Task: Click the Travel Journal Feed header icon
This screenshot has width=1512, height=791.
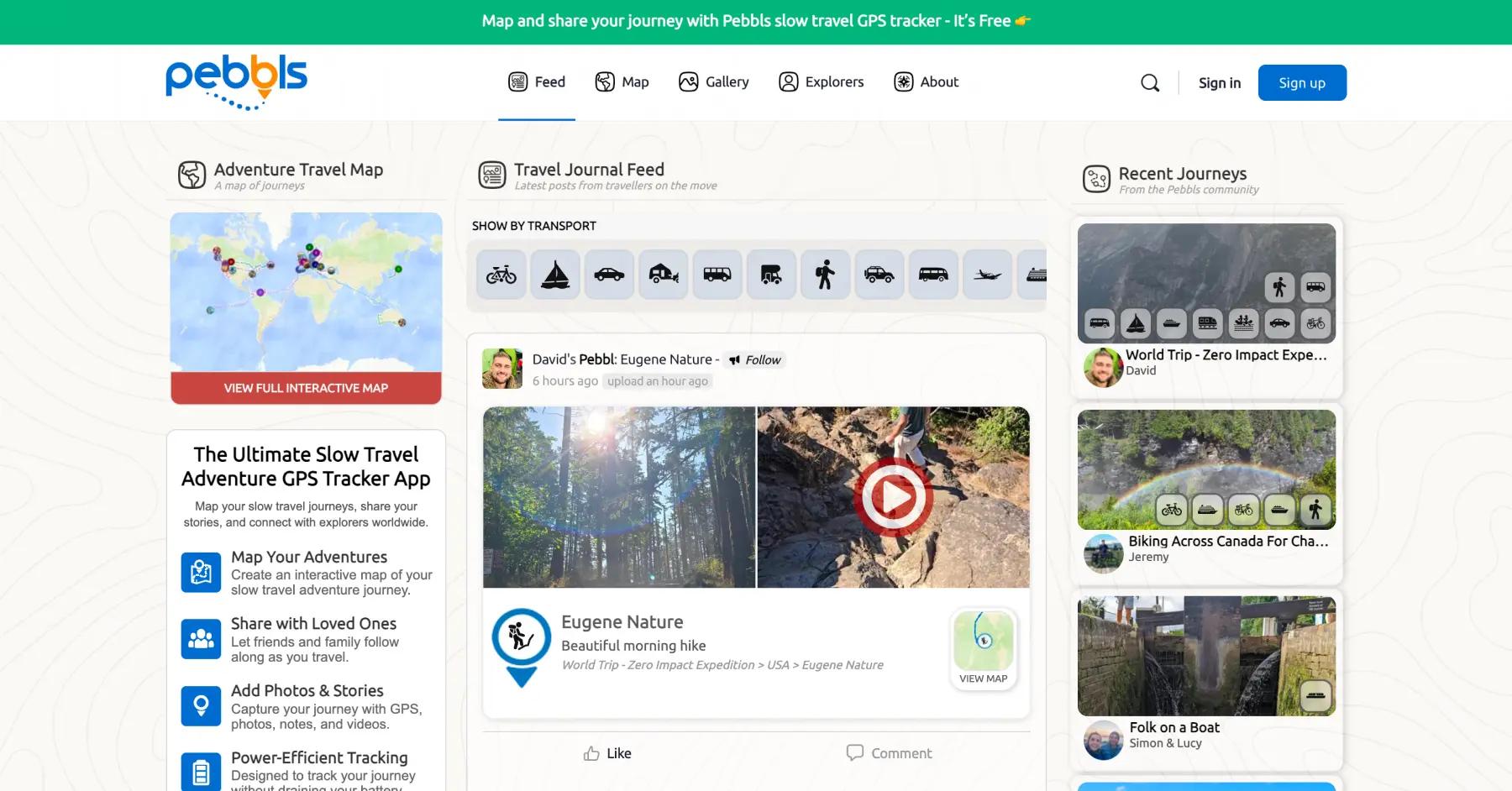Action: [x=492, y=175]
